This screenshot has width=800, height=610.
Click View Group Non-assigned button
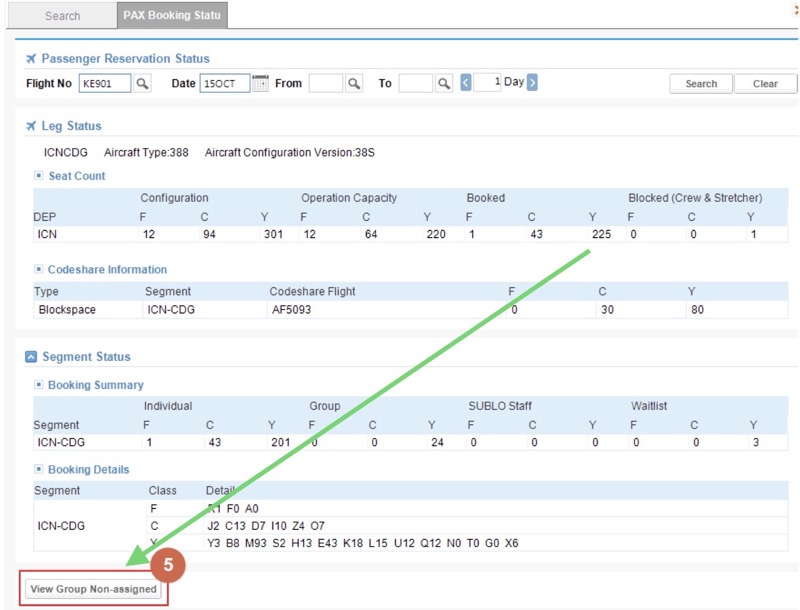coord(94,589)
